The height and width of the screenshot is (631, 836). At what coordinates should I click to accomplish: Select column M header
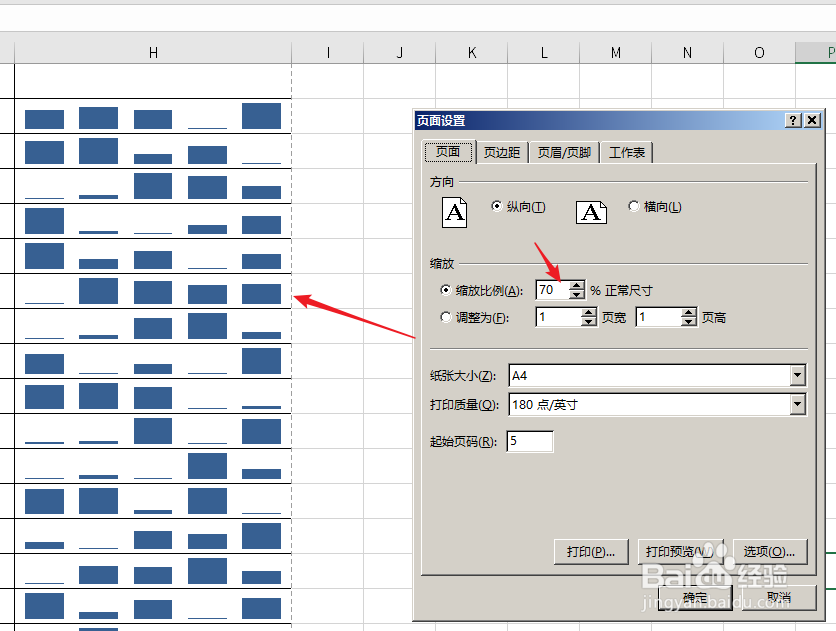(616, 53)
